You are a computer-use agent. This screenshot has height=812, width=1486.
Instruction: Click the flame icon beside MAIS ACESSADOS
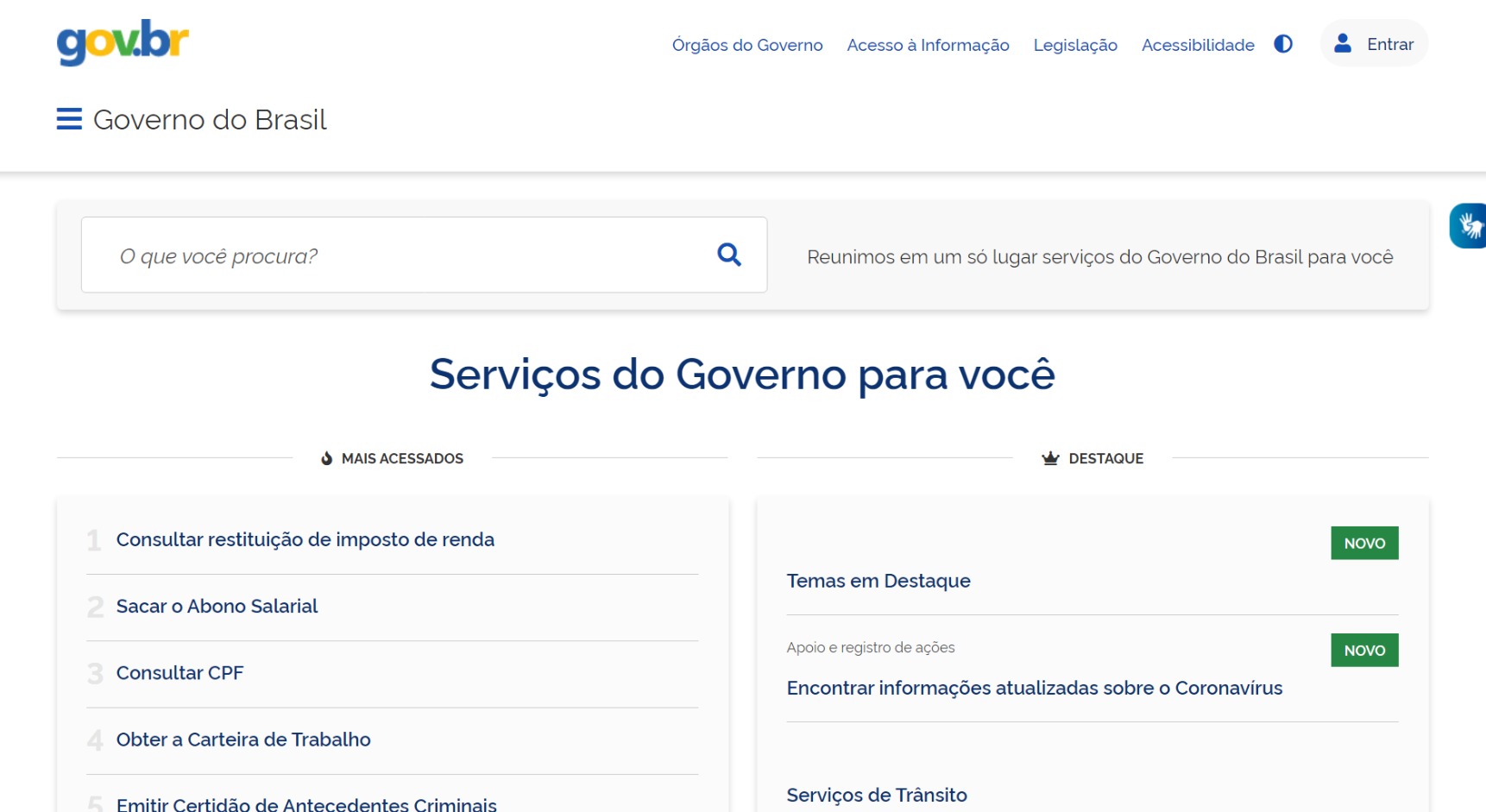click(327, 458)
